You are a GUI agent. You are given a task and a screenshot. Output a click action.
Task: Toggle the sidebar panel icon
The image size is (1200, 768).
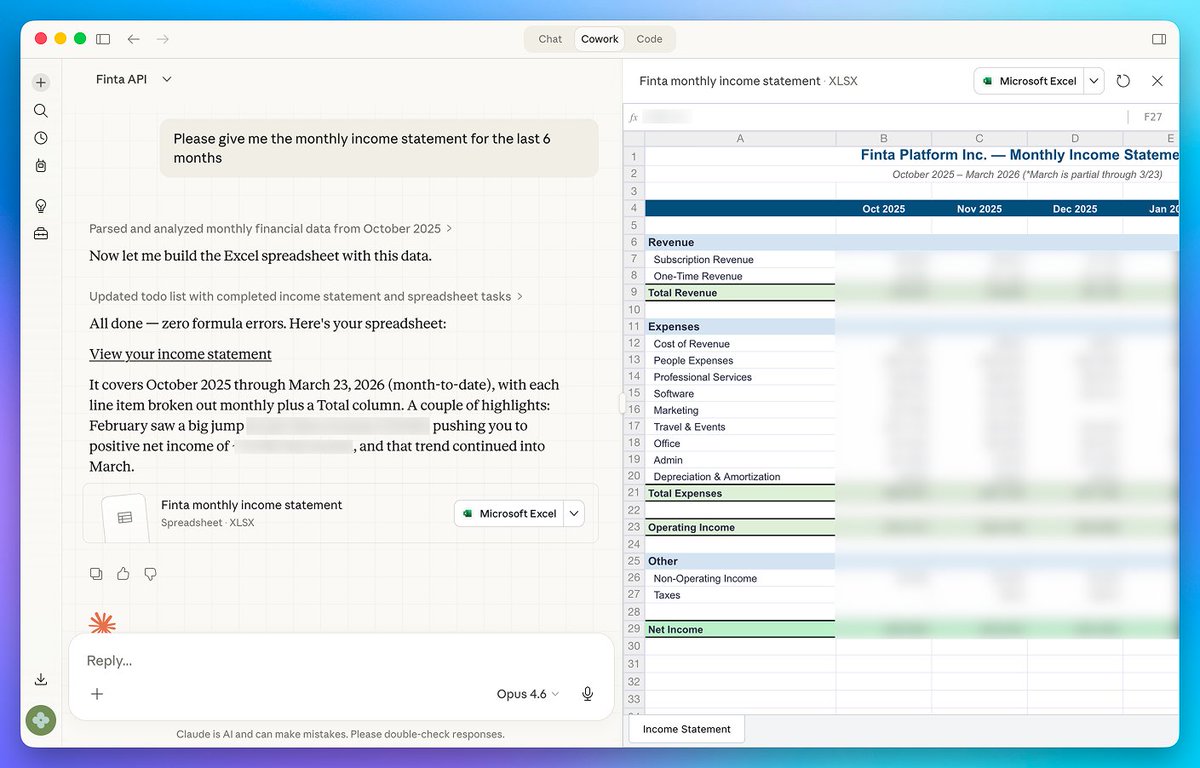pos(103,39)
